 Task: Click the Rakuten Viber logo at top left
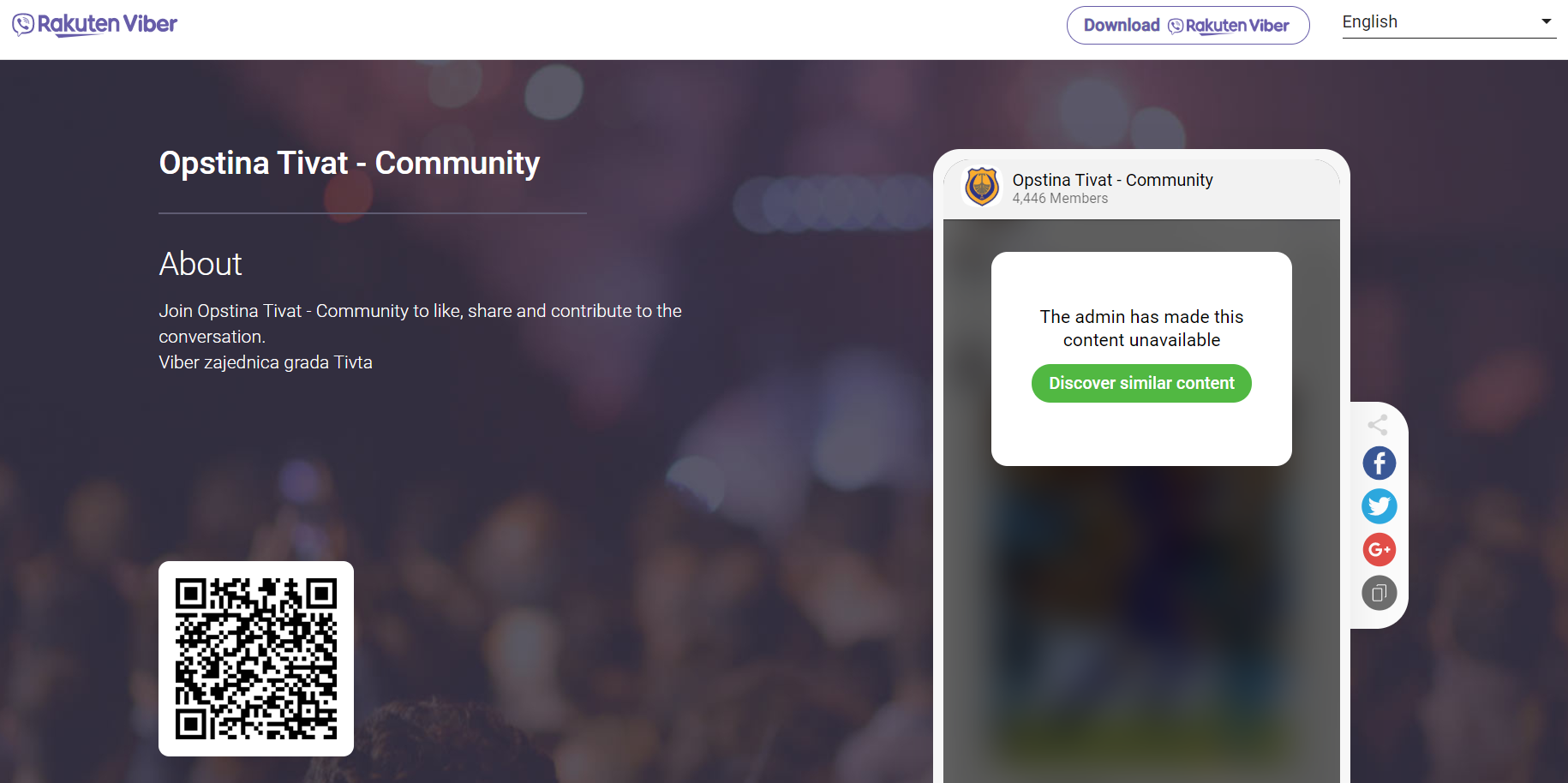tap(94, 25)
